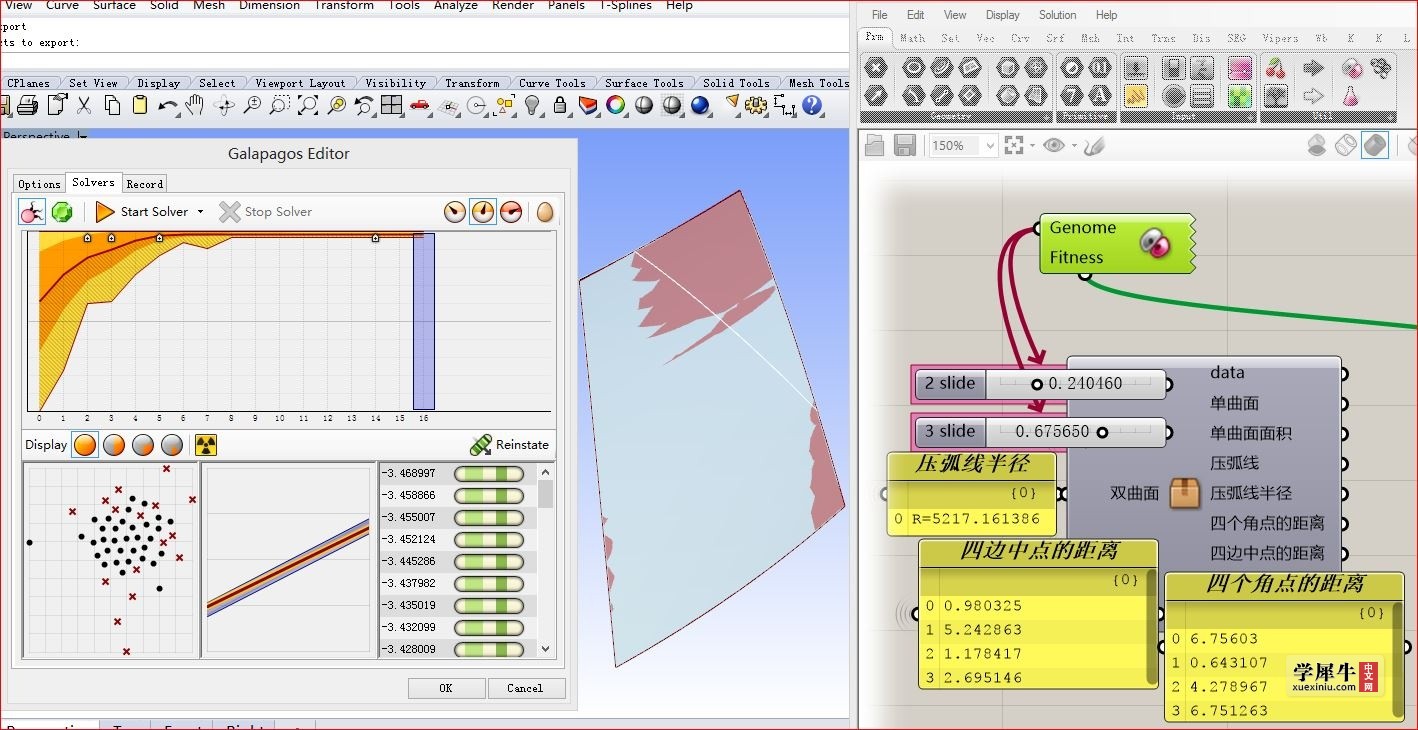Open Grasshopper Solution menu
The height and width of the screenshot is (730, 1418).
point(1057,15)
